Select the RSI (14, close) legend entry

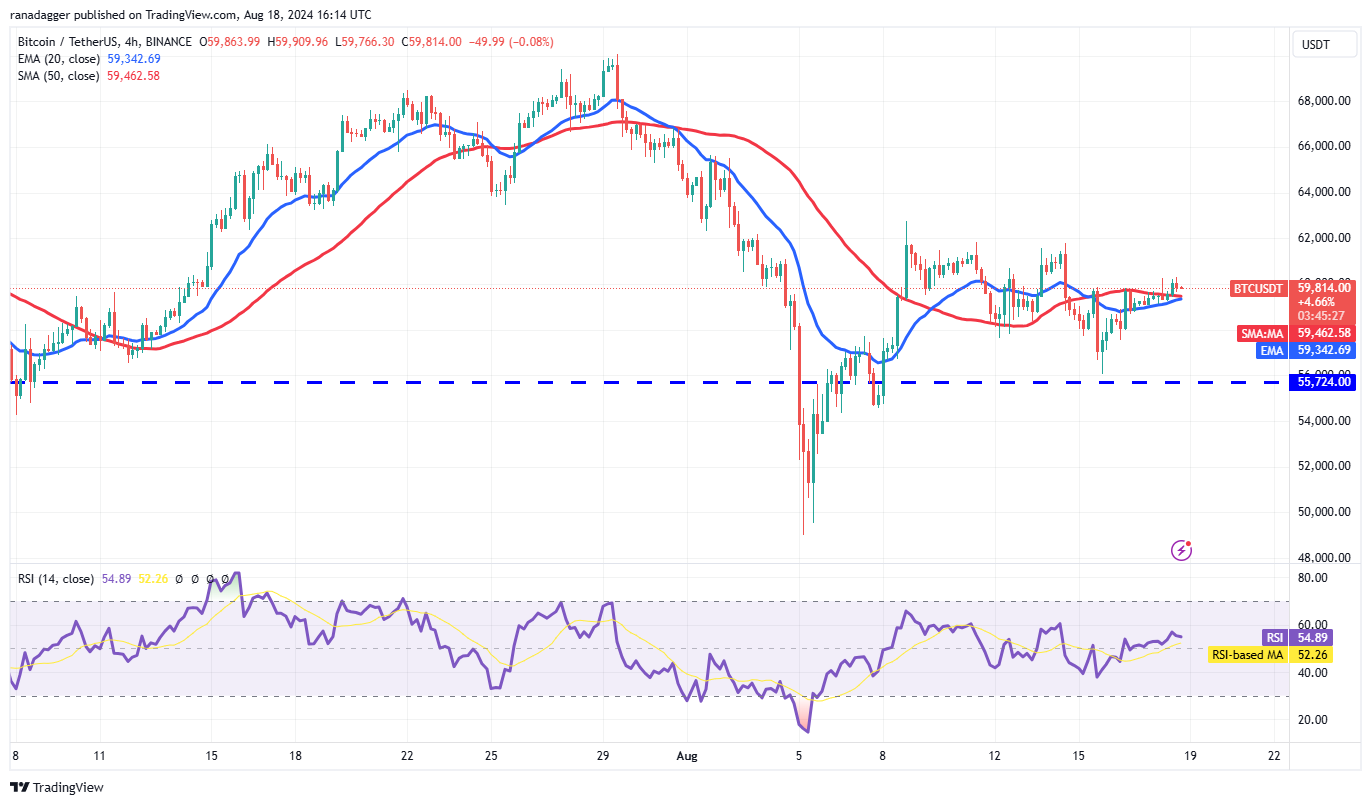coord(56,579)
